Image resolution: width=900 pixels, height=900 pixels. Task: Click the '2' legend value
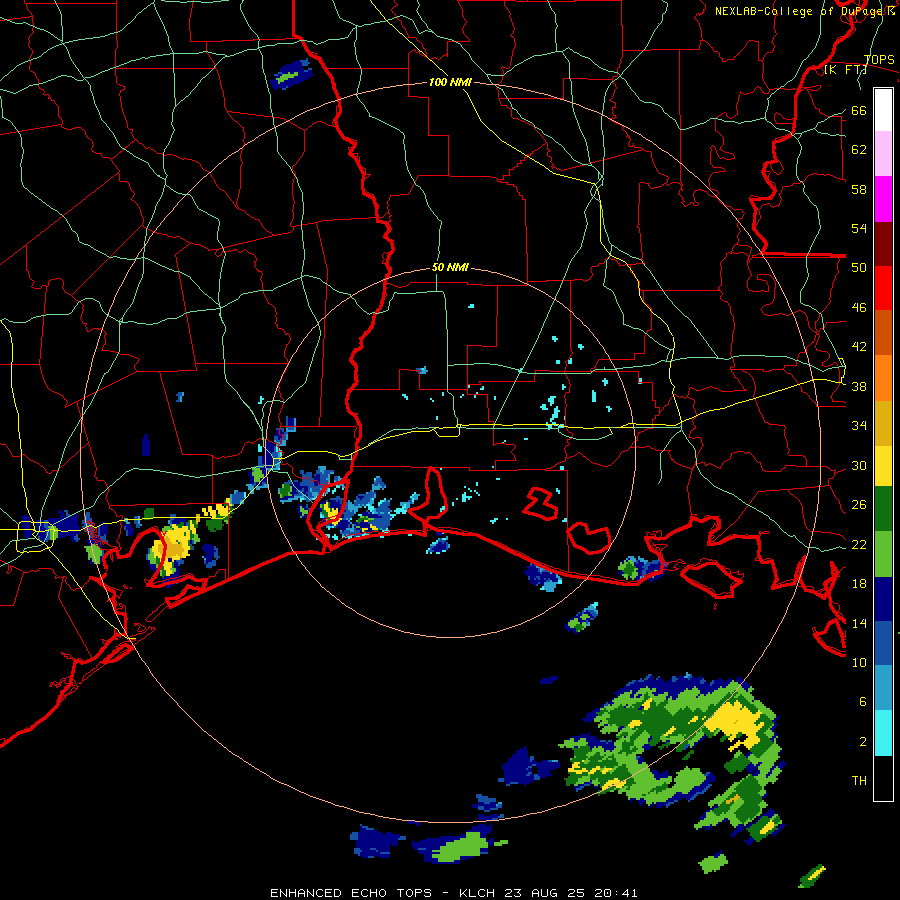863,741
